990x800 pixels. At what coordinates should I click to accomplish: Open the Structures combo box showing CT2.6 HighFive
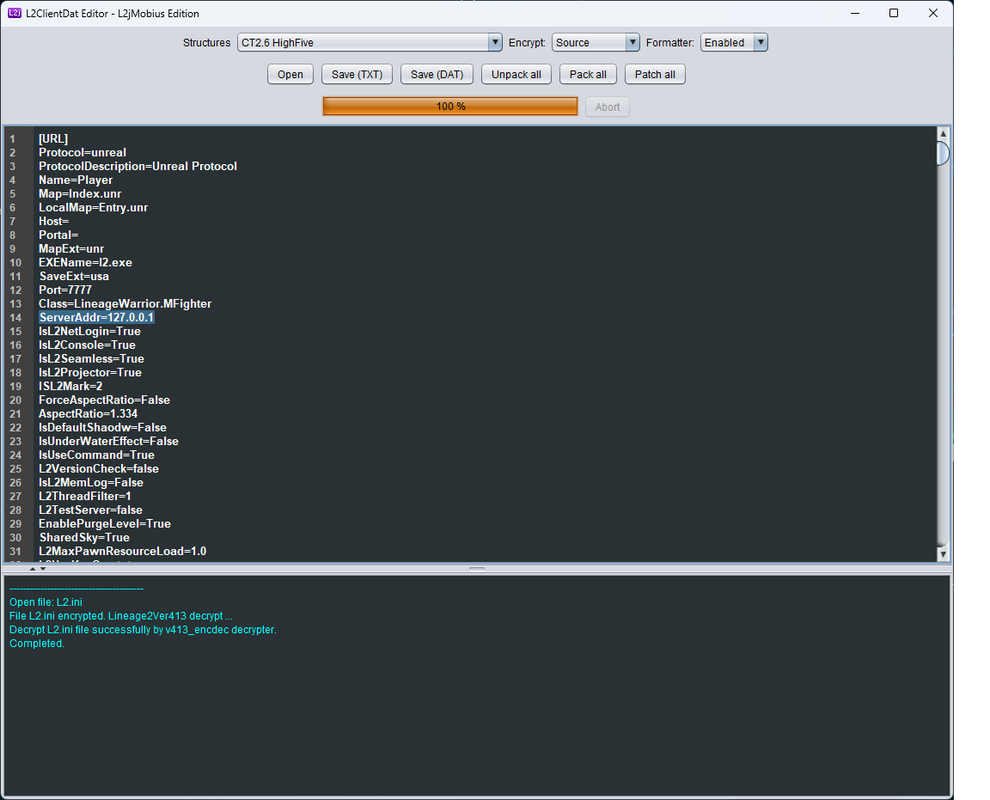pyautogui.click(x=369, y=42)
